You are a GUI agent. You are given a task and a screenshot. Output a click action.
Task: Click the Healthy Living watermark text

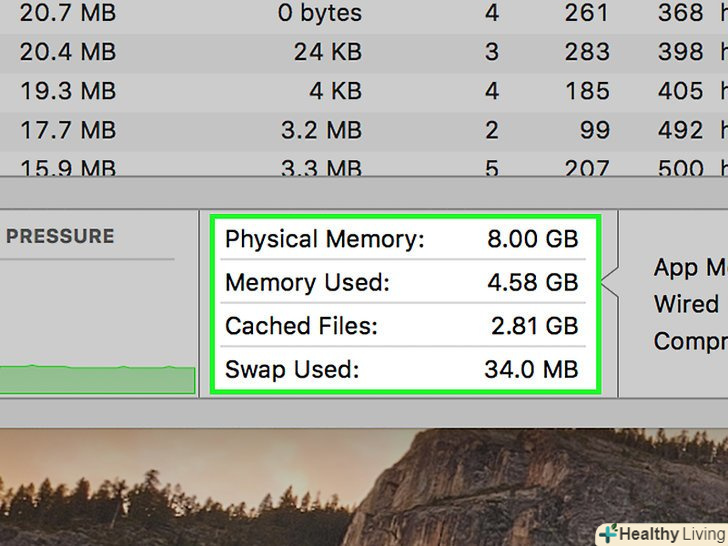(x=672, y=534)
